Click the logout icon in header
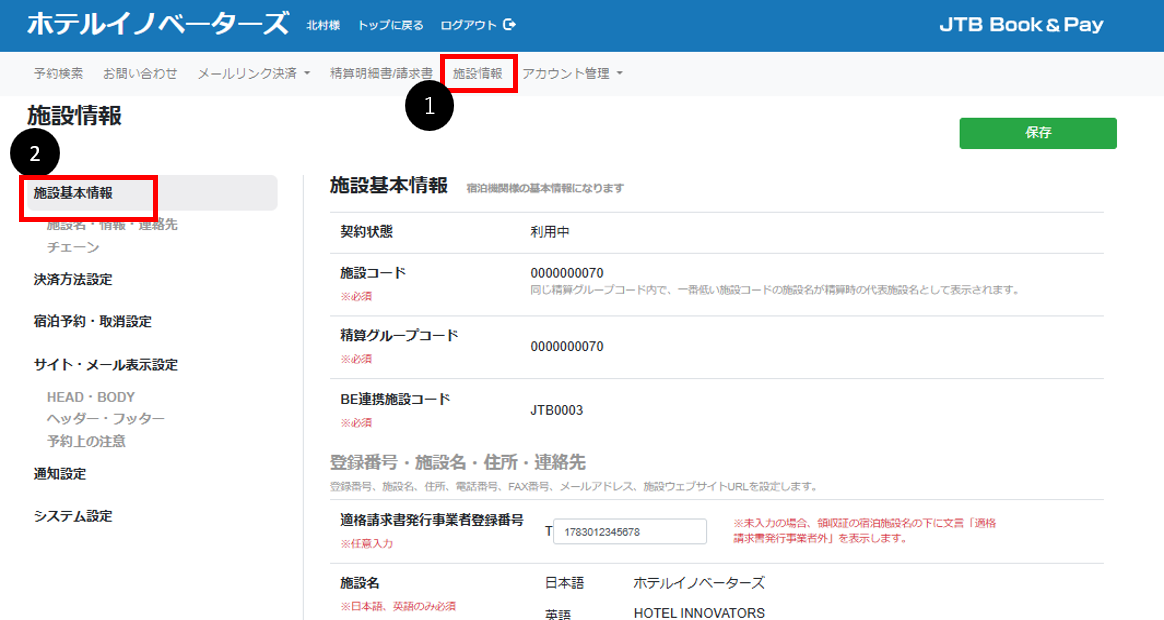The height and width of the screenshot is (620, 1164). click(x=509, y=25)
